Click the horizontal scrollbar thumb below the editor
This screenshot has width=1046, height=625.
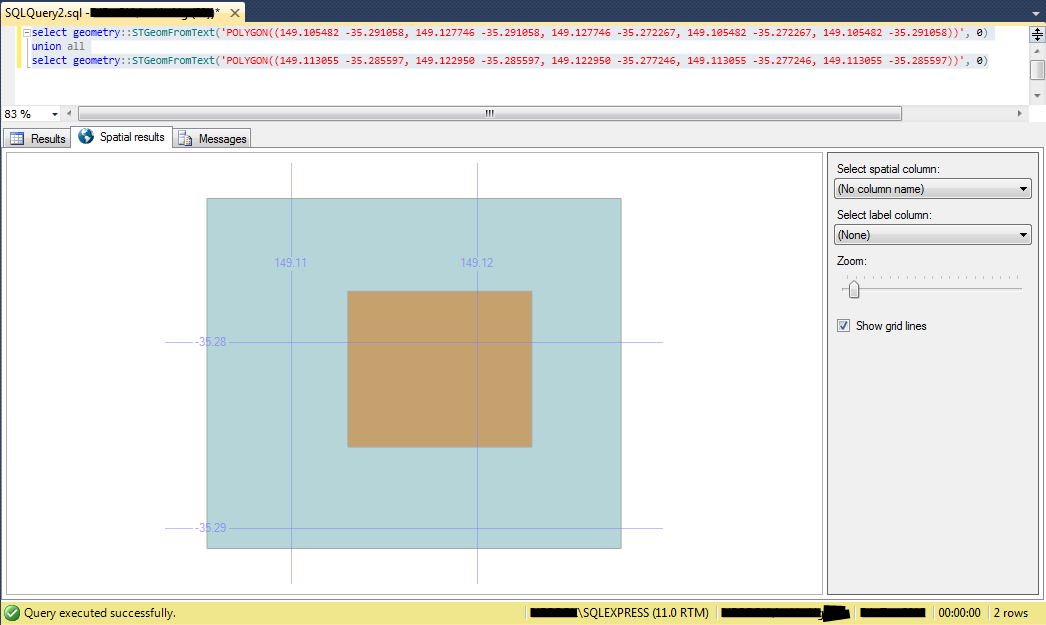click(x=490, y=113)
